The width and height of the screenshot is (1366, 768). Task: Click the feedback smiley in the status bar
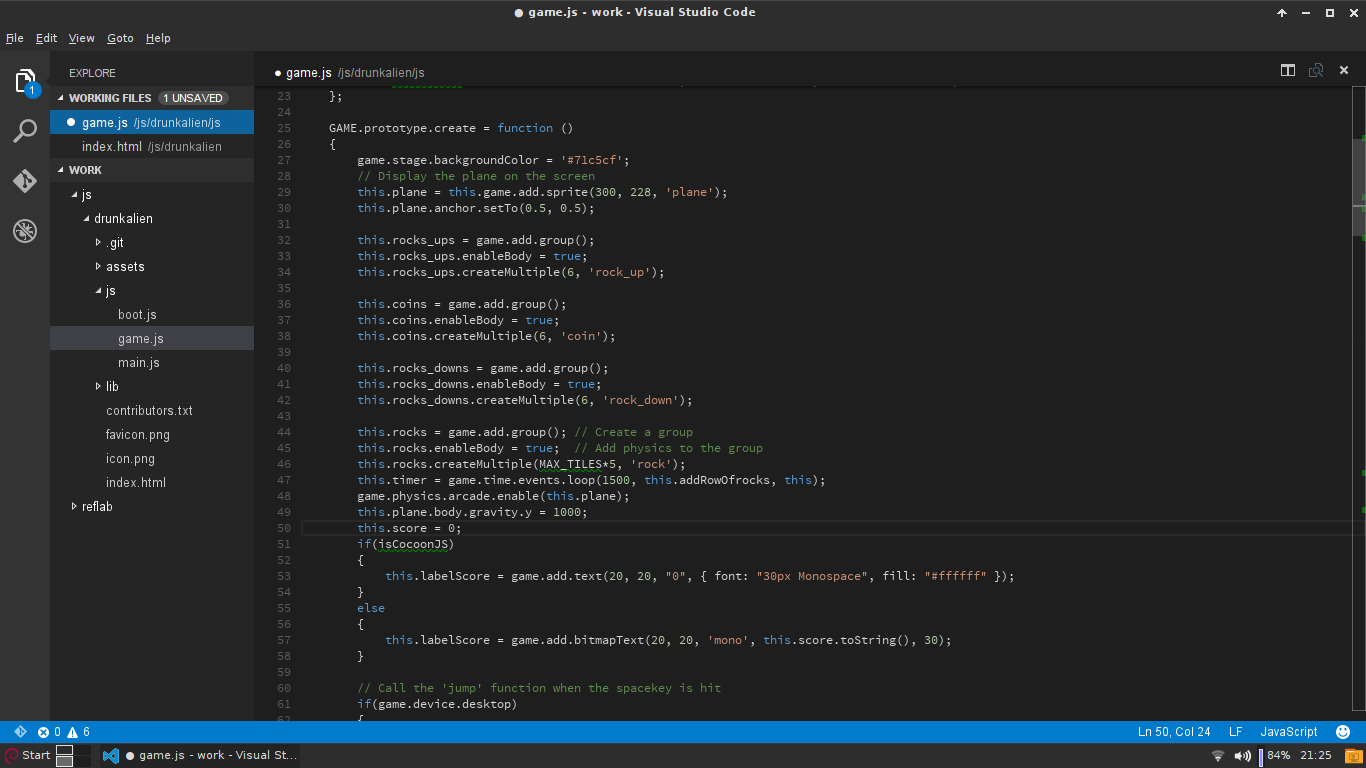coord(1345,731)
